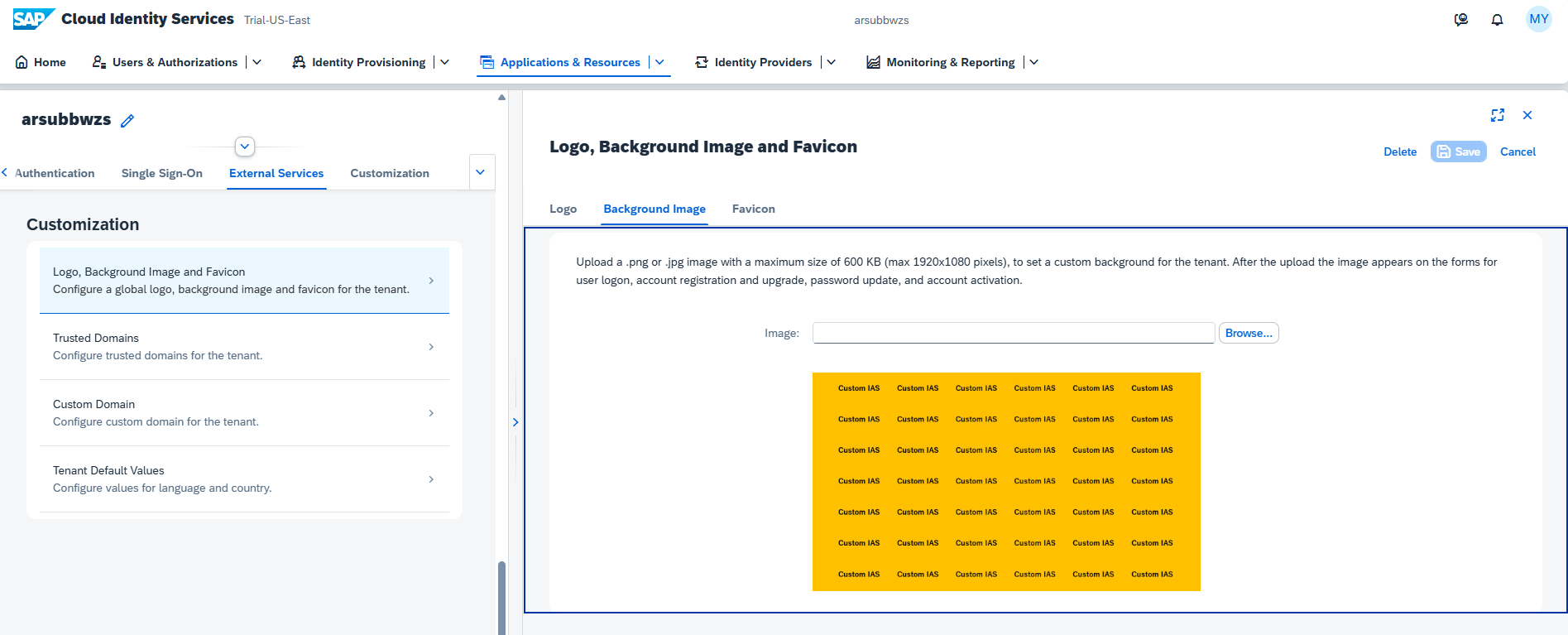Click the Logo, Background Image row arrow
1568x635 pixels.
click(x=431, y=281)
